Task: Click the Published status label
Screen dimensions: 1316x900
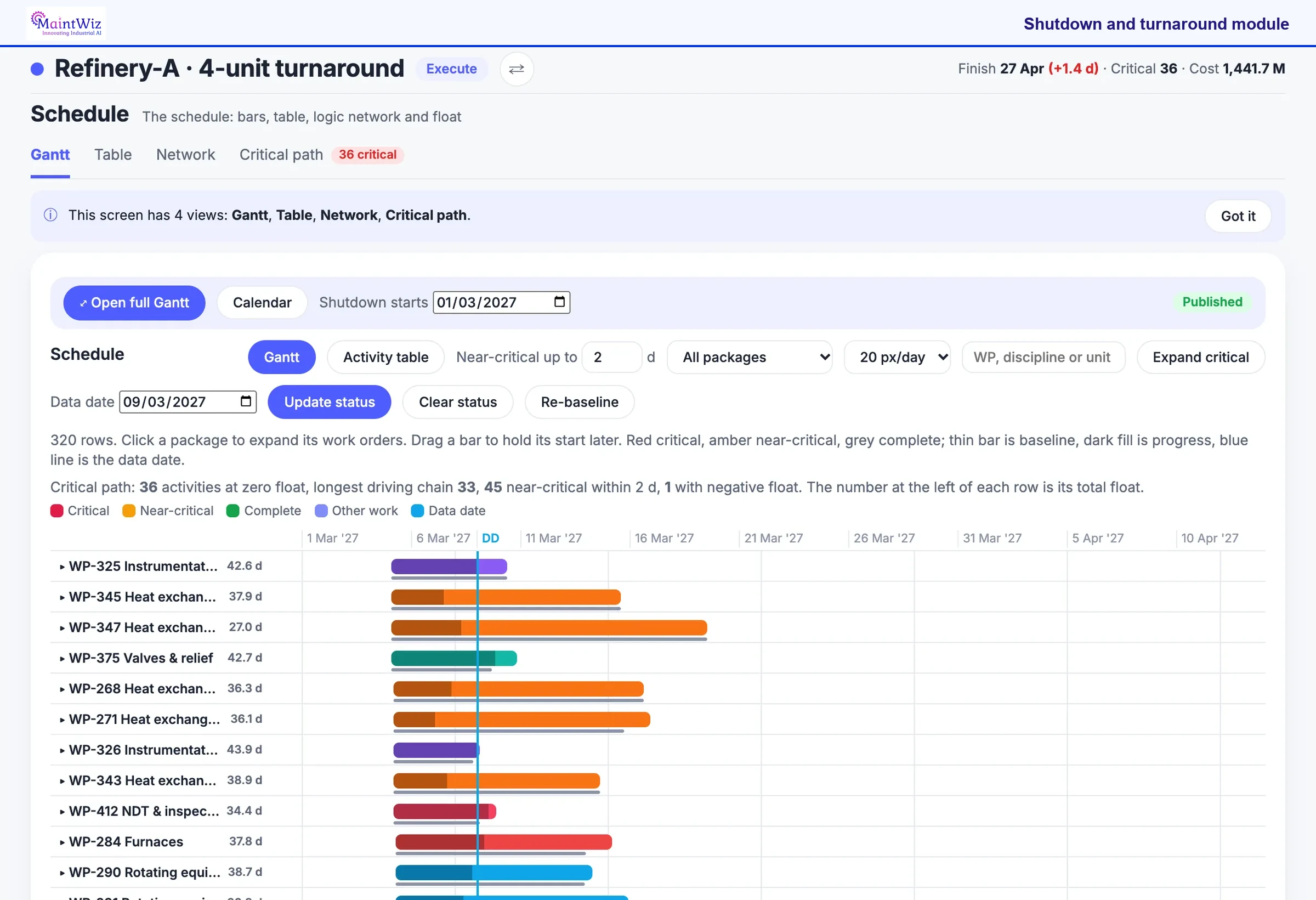Action: click(1212, 302)
